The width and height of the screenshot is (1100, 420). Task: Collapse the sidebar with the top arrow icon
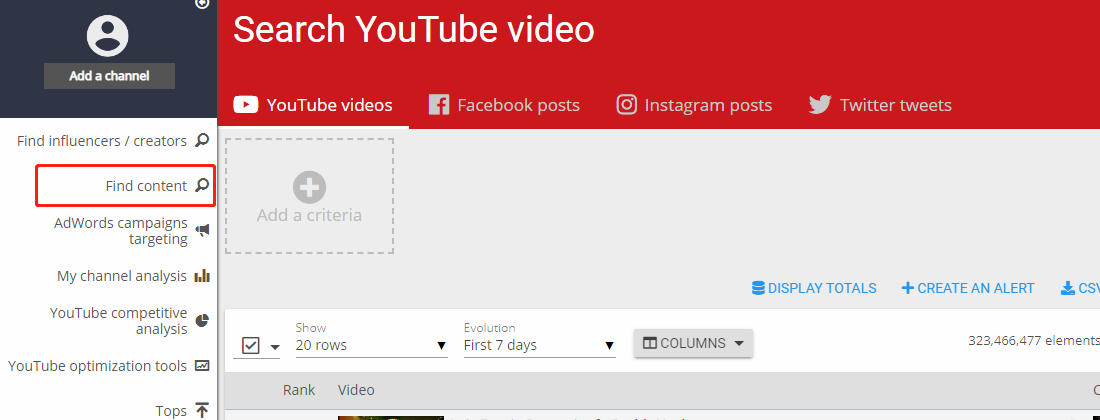202,4
